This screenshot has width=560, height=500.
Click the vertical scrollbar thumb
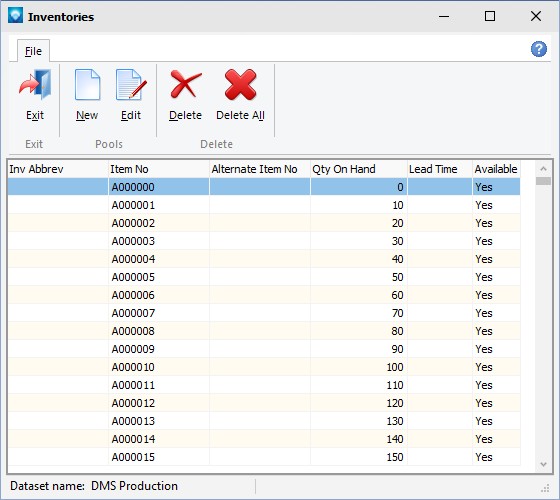pos(544,181)
